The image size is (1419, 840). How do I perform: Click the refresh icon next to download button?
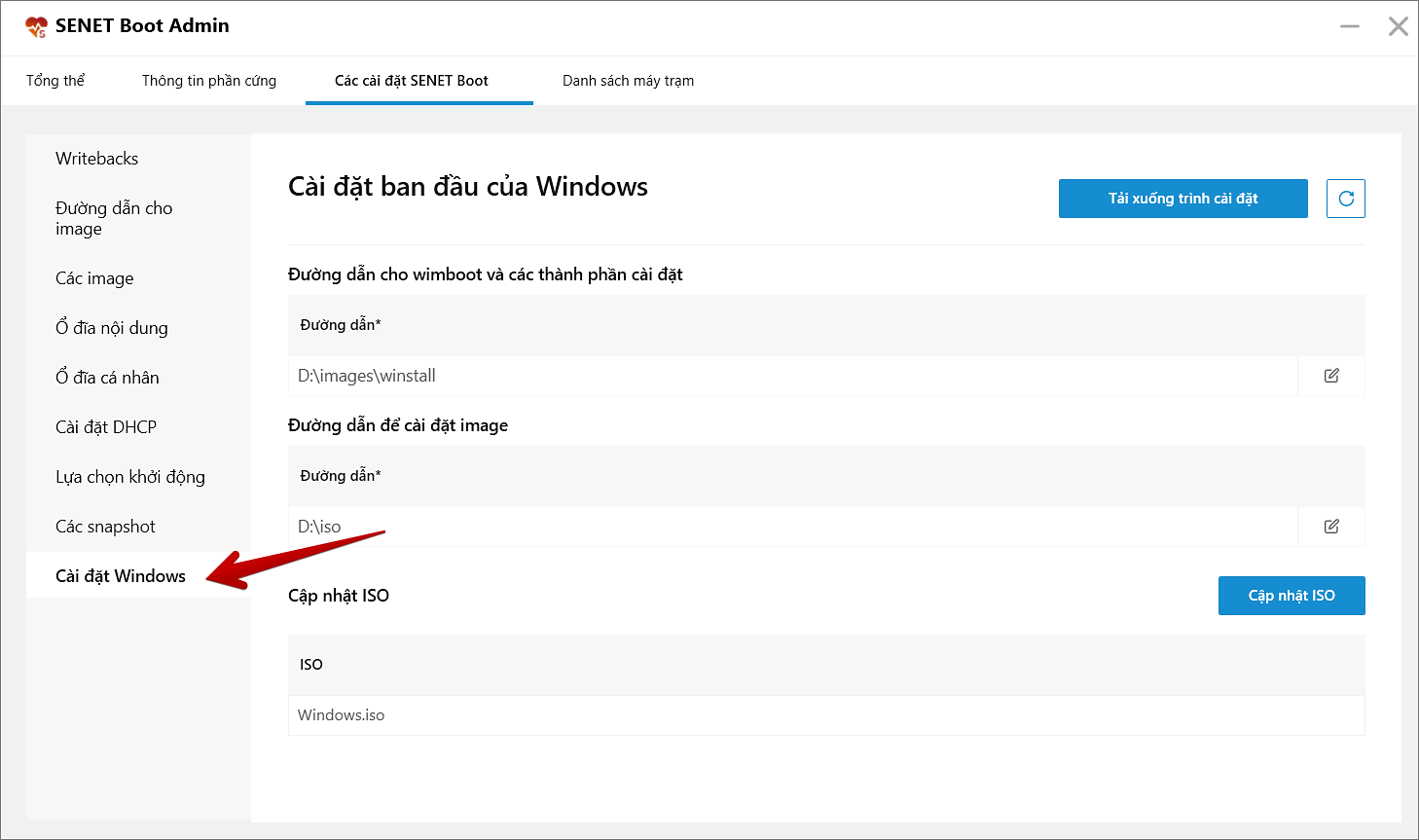pyautogui.click(x=1345, y=198)
